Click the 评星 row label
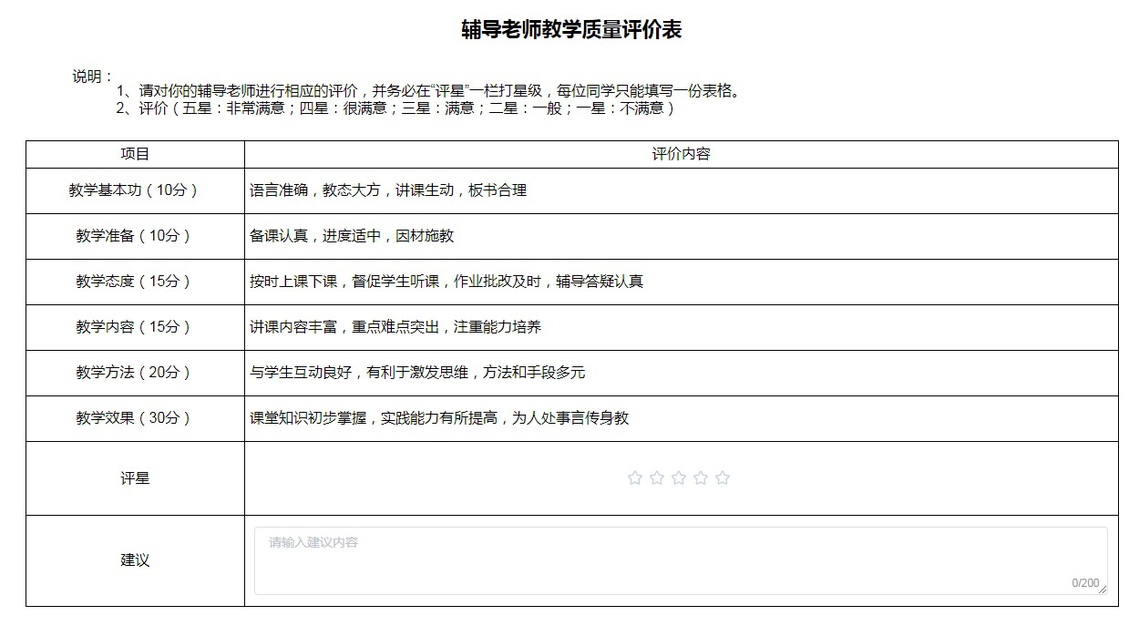The image size is (1139, 626). (135, 478)
